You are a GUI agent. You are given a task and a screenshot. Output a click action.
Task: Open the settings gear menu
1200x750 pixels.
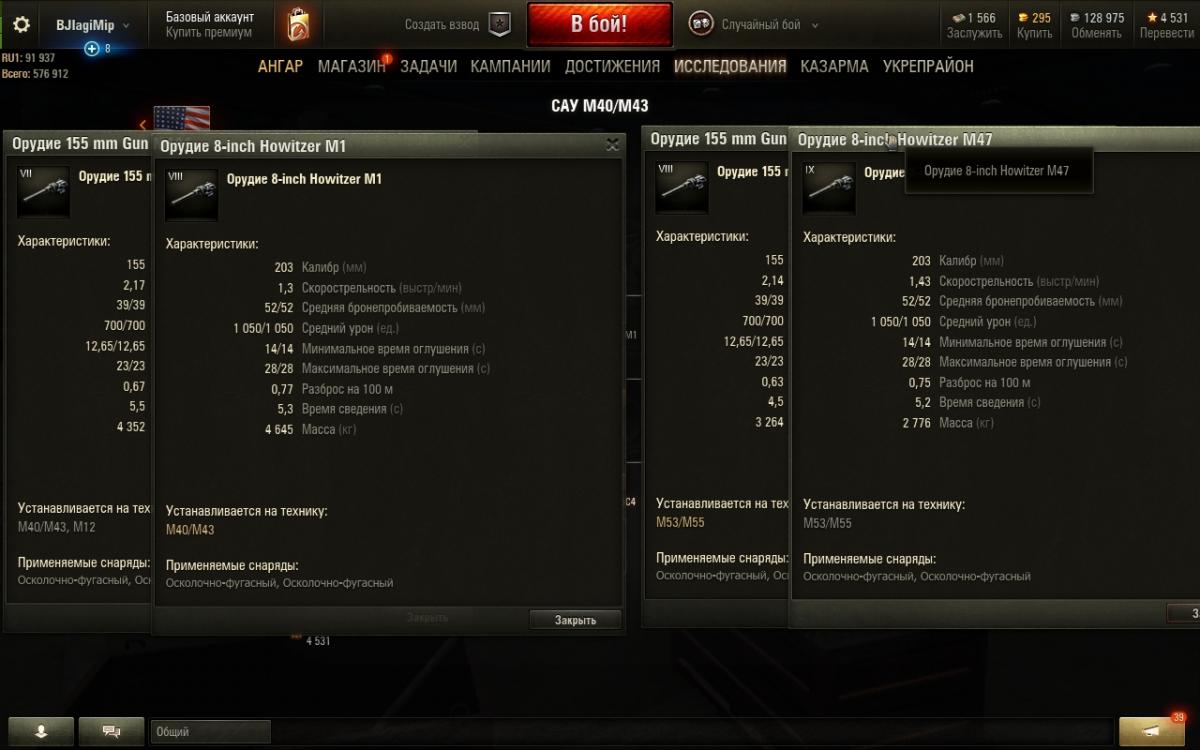click(x=21, y=25)
